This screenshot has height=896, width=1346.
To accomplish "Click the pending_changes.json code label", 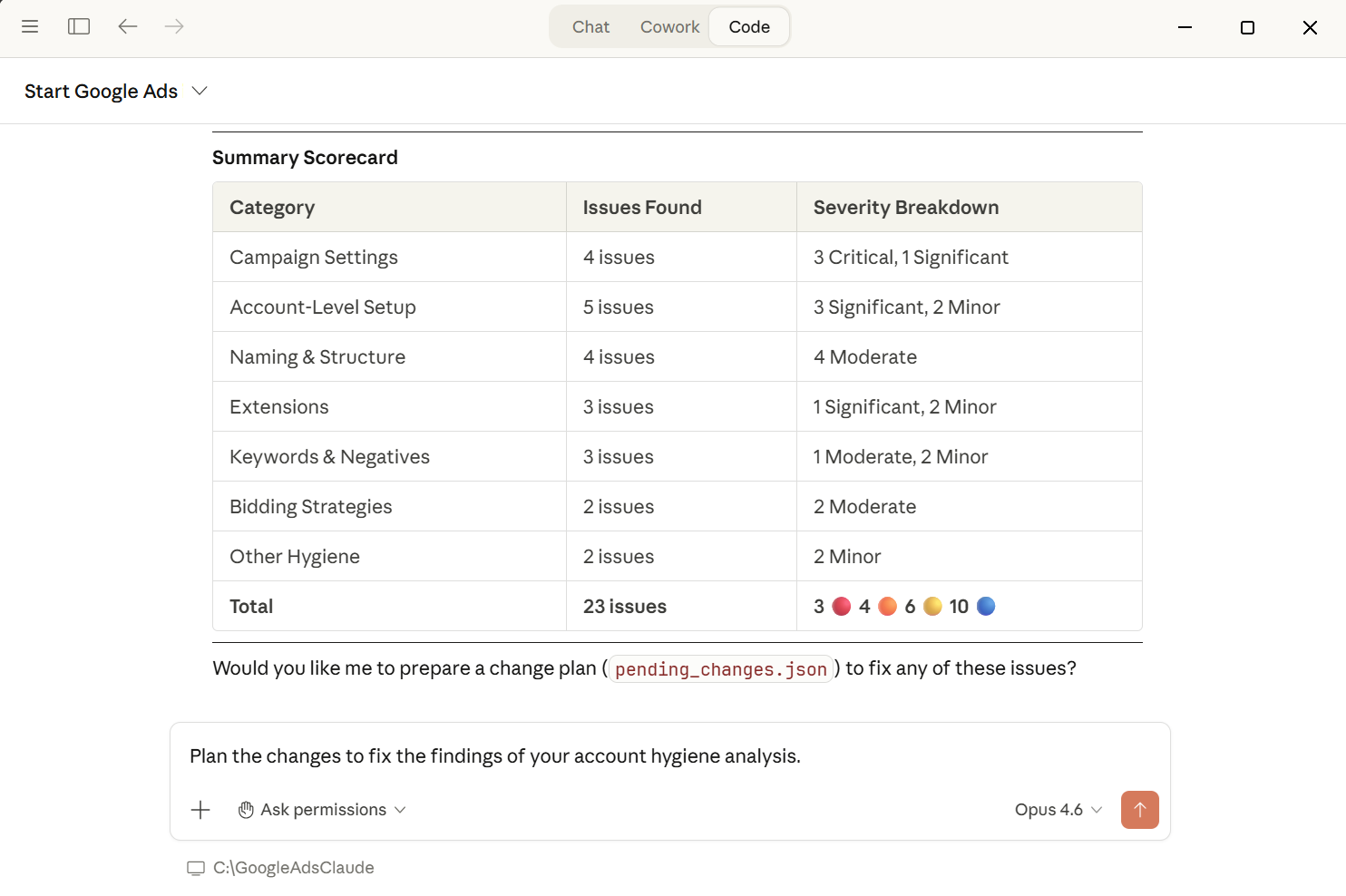I will 720,669.
